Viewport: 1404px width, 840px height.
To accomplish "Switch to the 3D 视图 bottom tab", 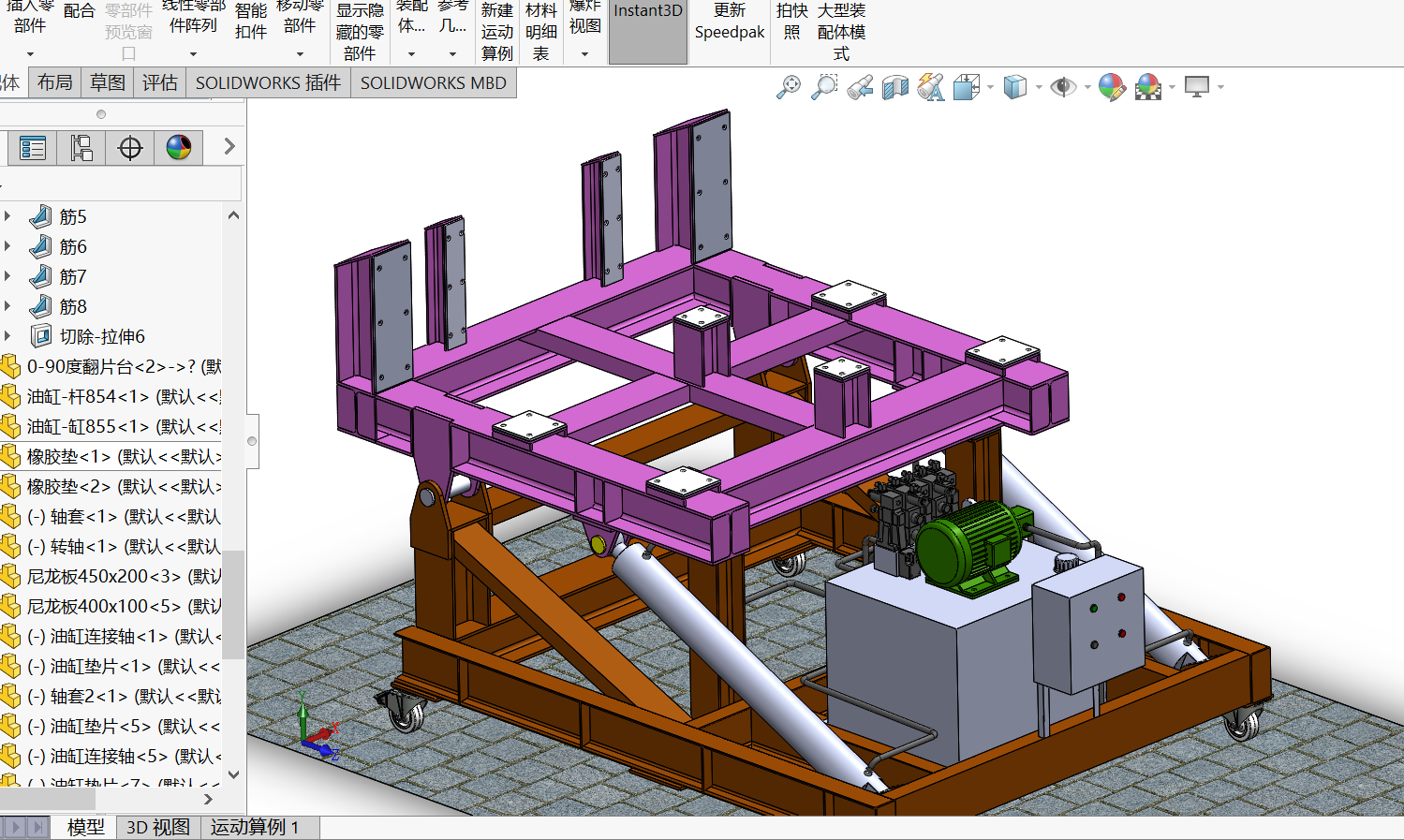I will [158, 828].
